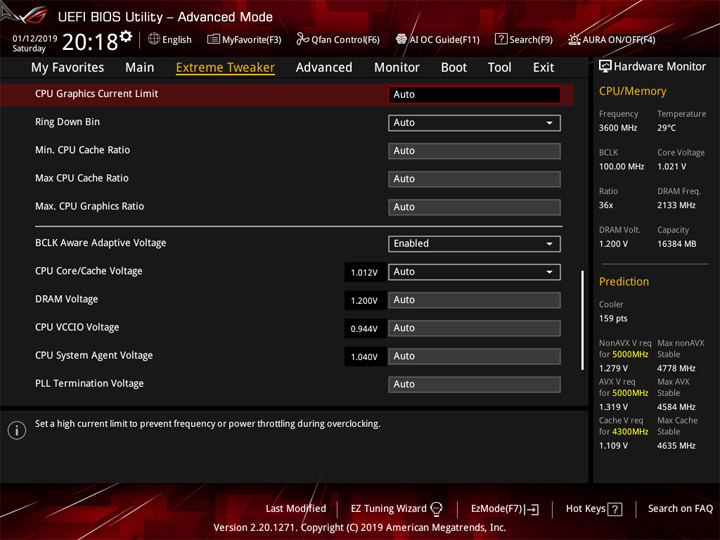Switch to My Favorites tab
This screenshot has height=540, width=720.
[68, 68]
